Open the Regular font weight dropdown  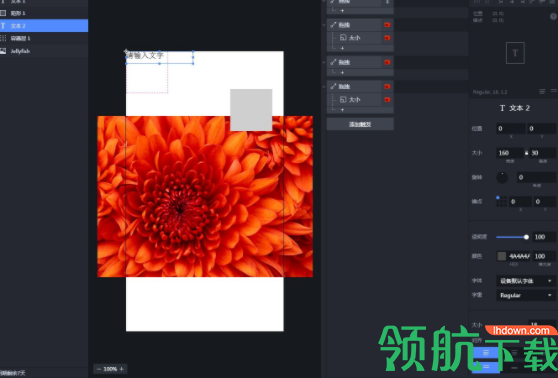click(526, 295)
